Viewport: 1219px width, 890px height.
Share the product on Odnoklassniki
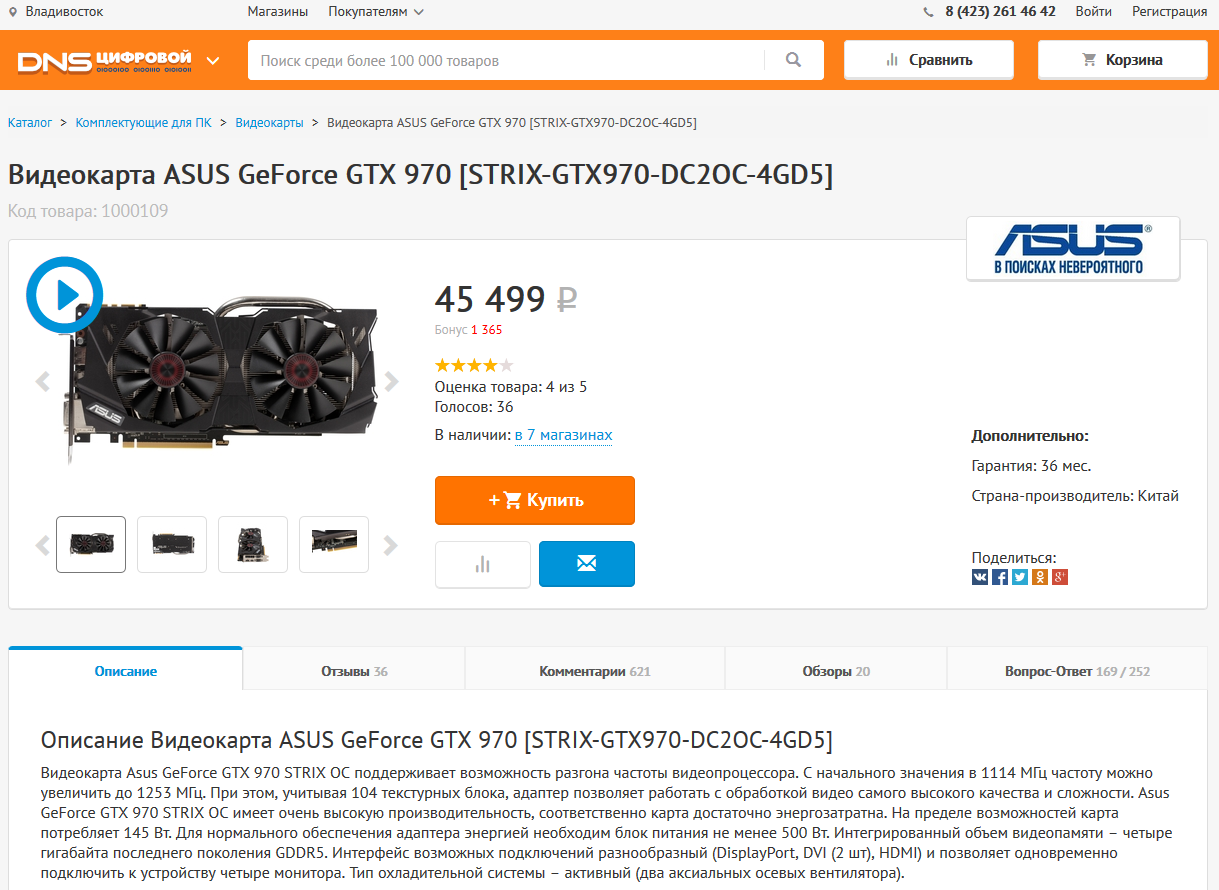[1040, 577]
